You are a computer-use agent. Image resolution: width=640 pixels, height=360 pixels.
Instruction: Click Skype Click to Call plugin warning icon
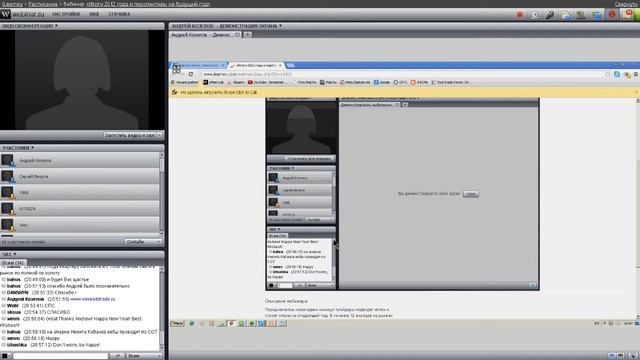pyautogui.click(x=175, y=92)
